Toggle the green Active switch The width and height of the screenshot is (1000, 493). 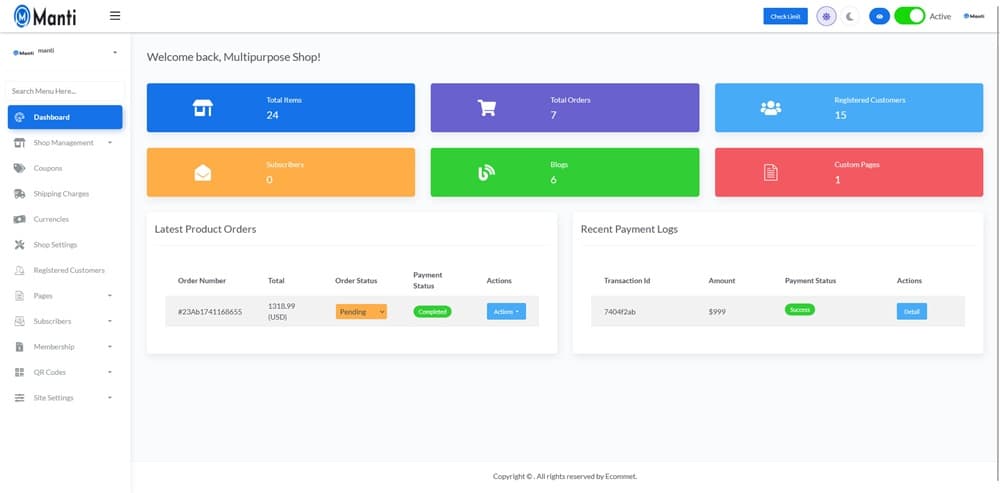(x=909, y=16)
